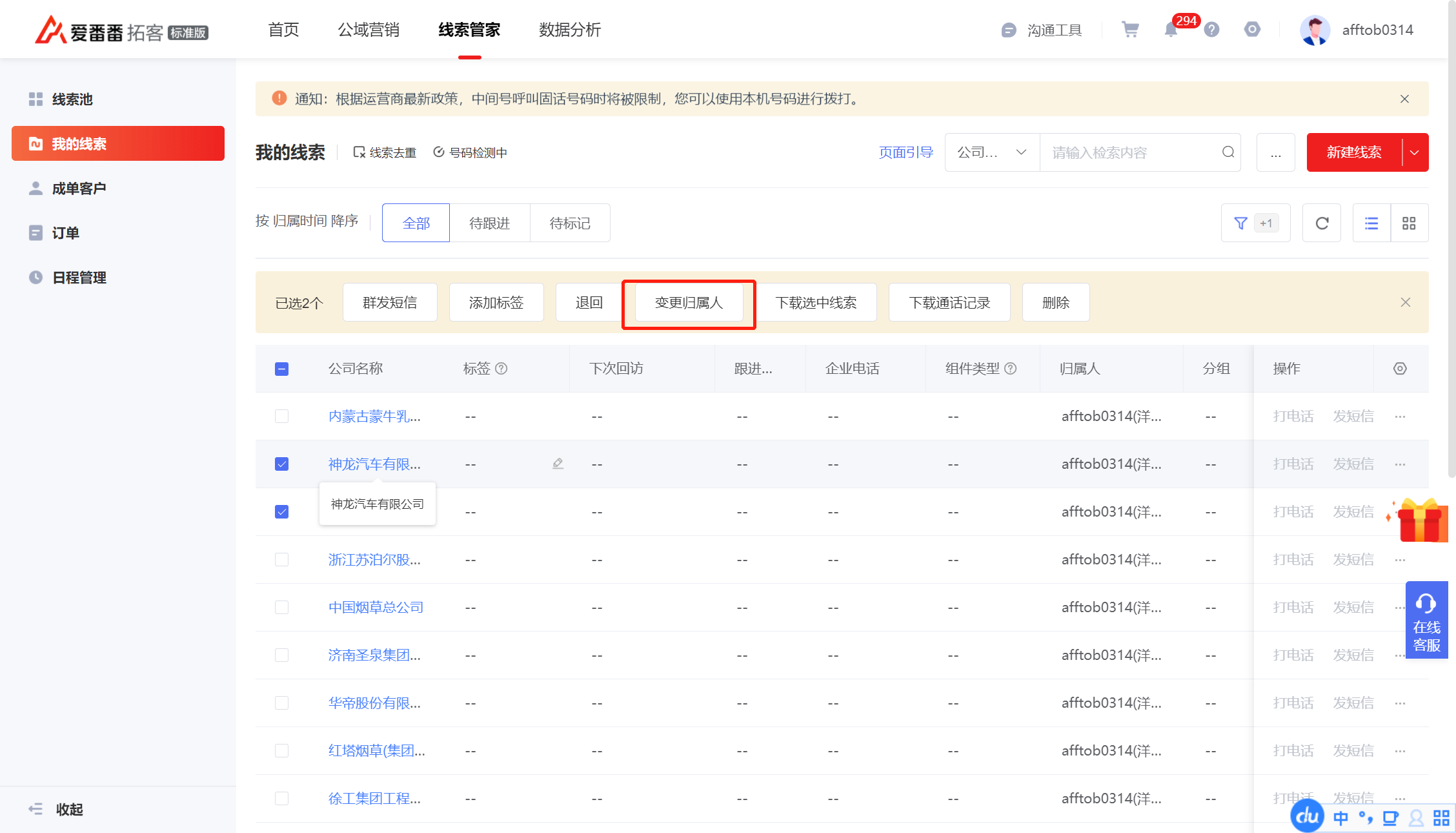Uncheck the 神龙汽车有限 row checkbox
Viewport: 1456px width, 833px height.
281,464
